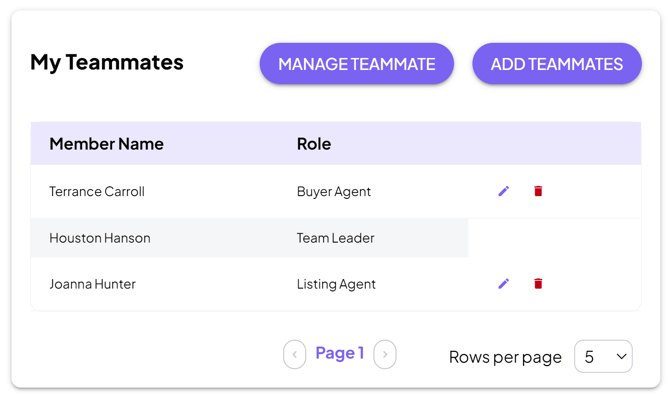Viewport: 670px width, 400px height.
Task: Select the Member Name column header
Action: (106, 144)
